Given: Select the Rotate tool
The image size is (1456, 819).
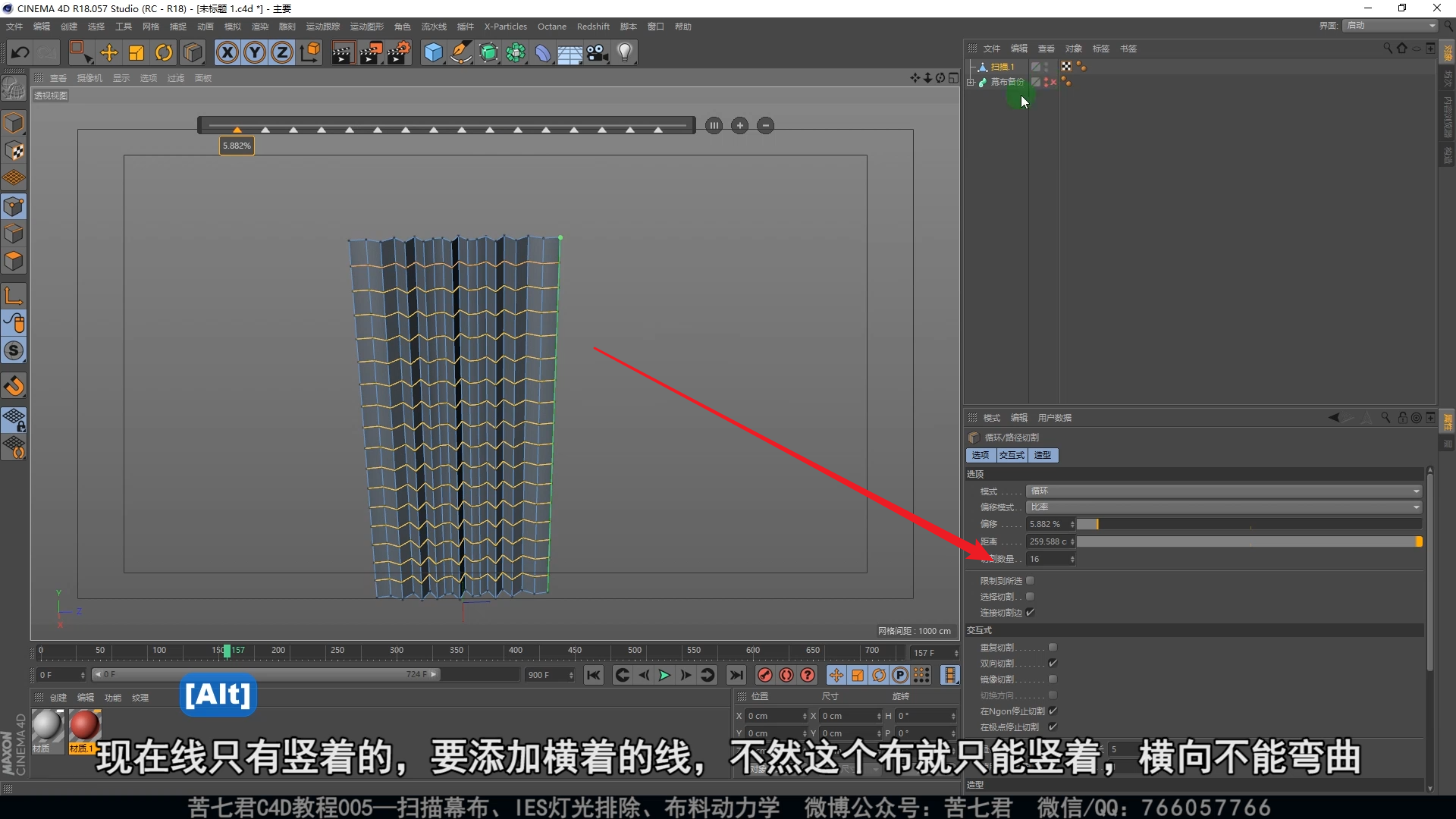Looking at the screenshot, I should pos(164,52).
